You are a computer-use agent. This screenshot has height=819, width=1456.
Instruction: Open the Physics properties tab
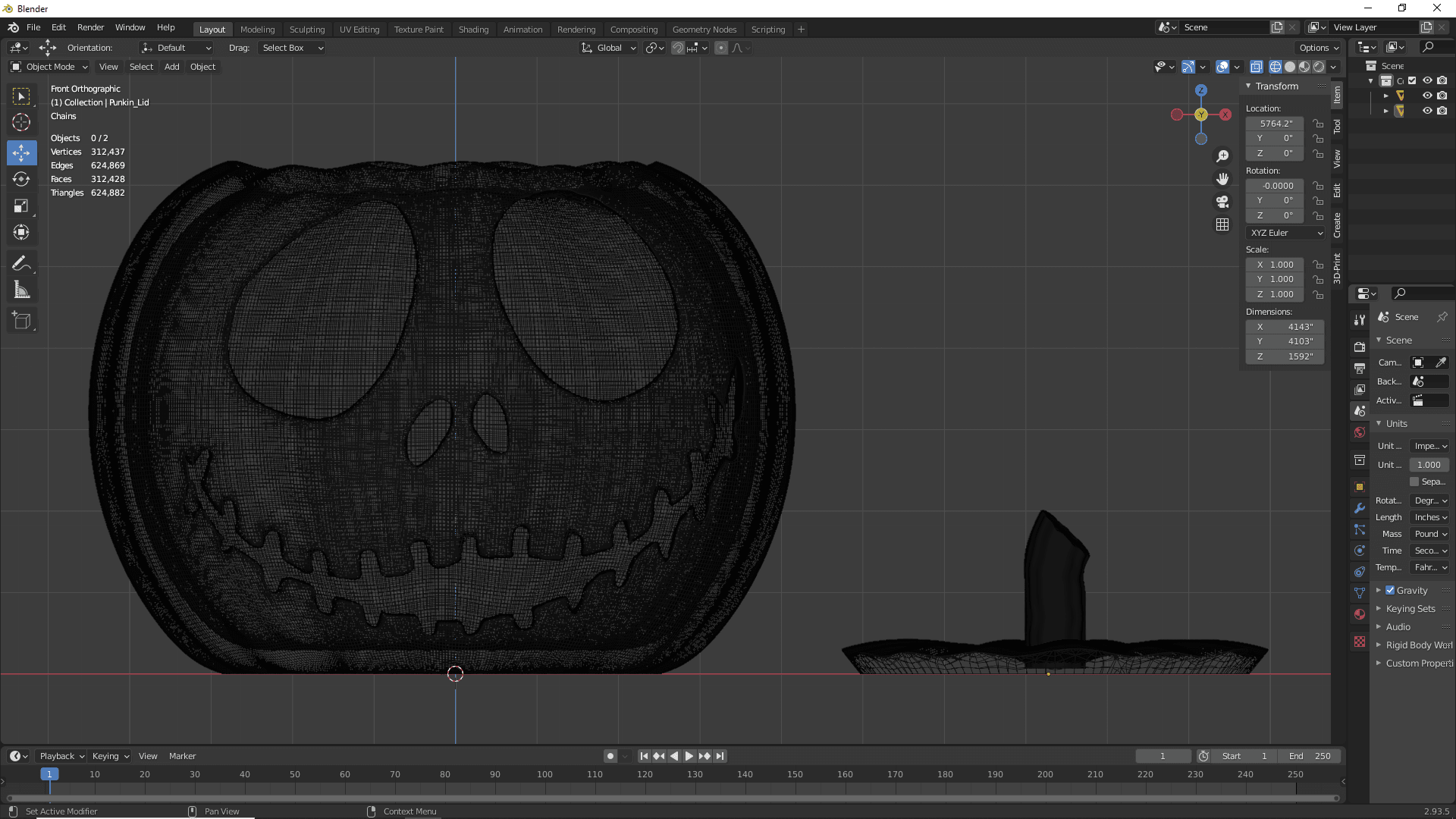tap(1360, 551)
